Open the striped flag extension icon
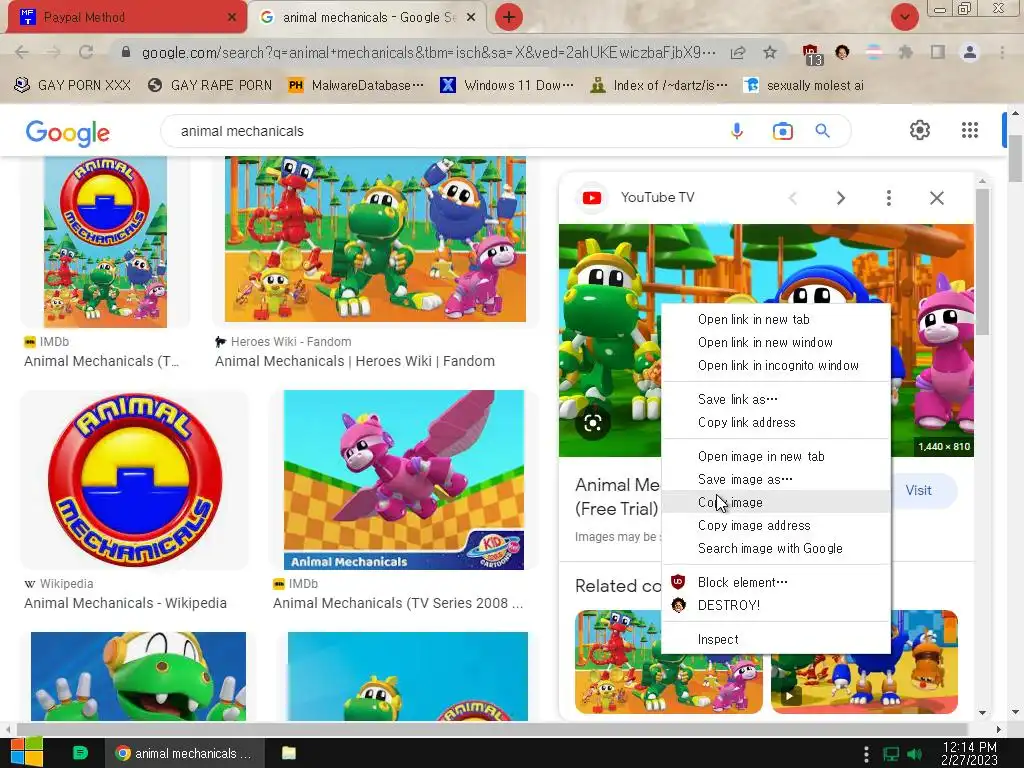1024x768 pixels. click(874, 52)
